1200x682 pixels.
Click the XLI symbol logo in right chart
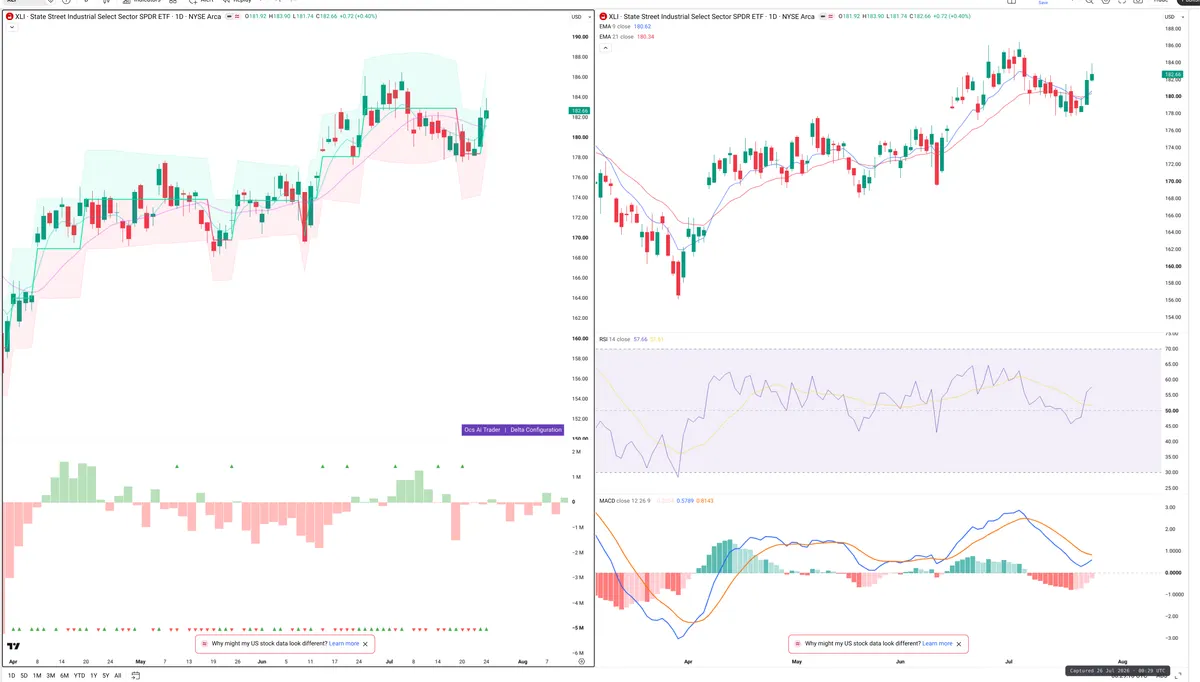[x=603, y=17]
